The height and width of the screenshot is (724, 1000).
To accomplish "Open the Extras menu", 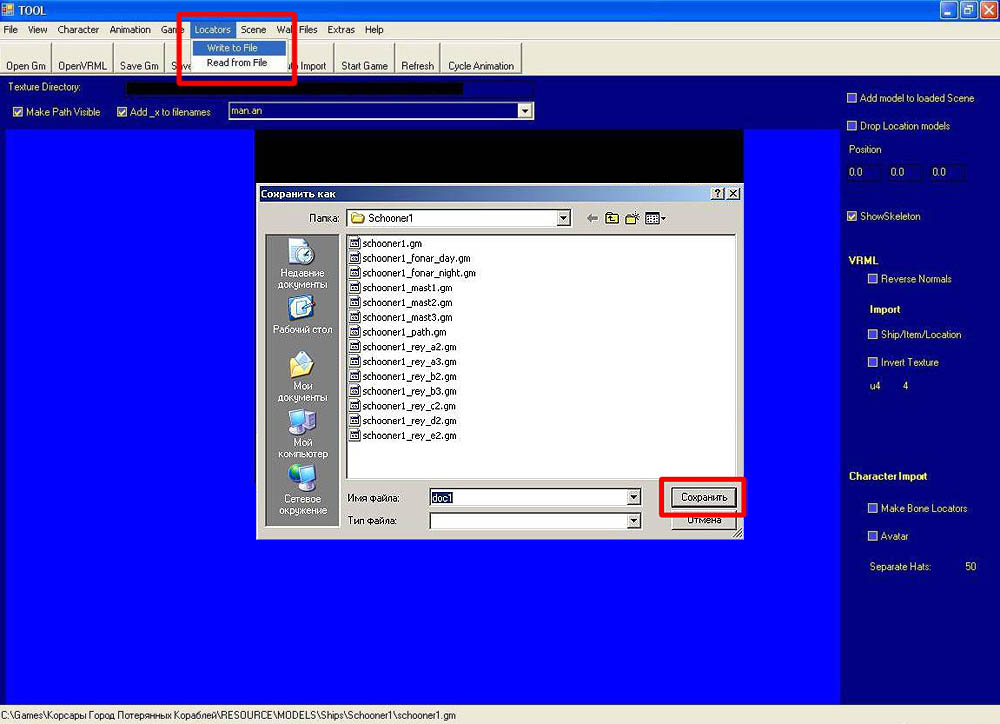I will click(x=341, y=29).
